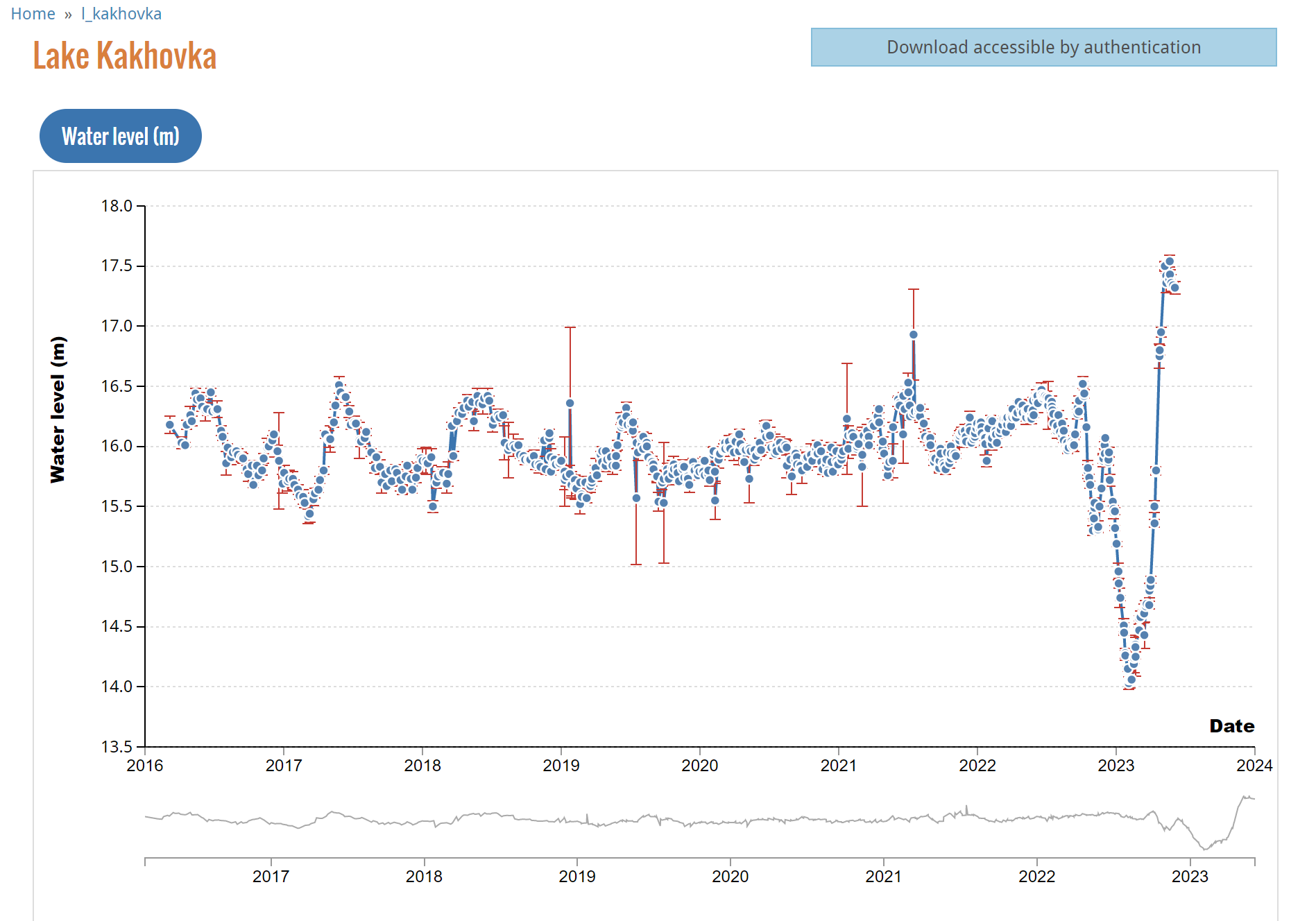Click the mid-2021 spike point near 16.9 m
The width and height of the screenshot is (1316, 921).
914,334
